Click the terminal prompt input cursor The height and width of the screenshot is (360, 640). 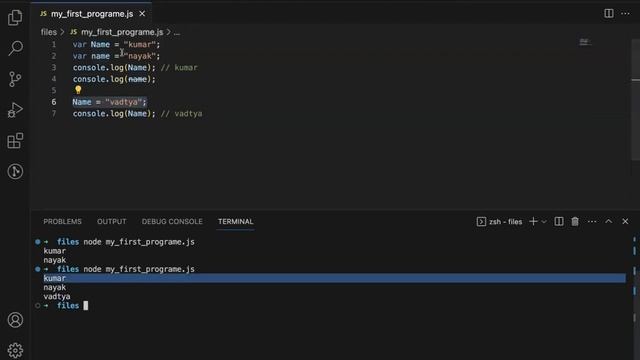click(86, 306)
